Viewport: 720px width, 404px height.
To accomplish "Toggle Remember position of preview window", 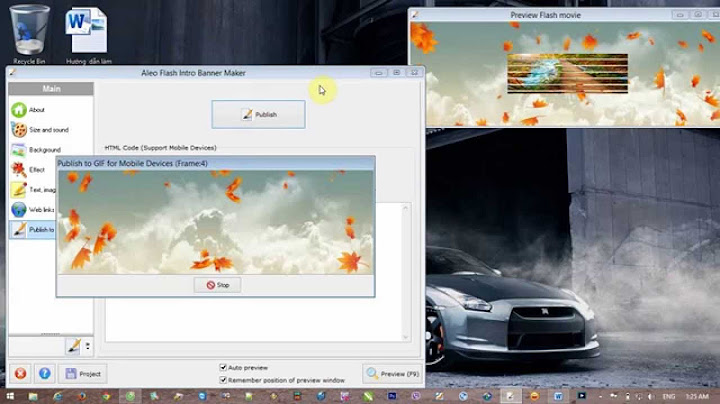I will [x=223, y=380].
